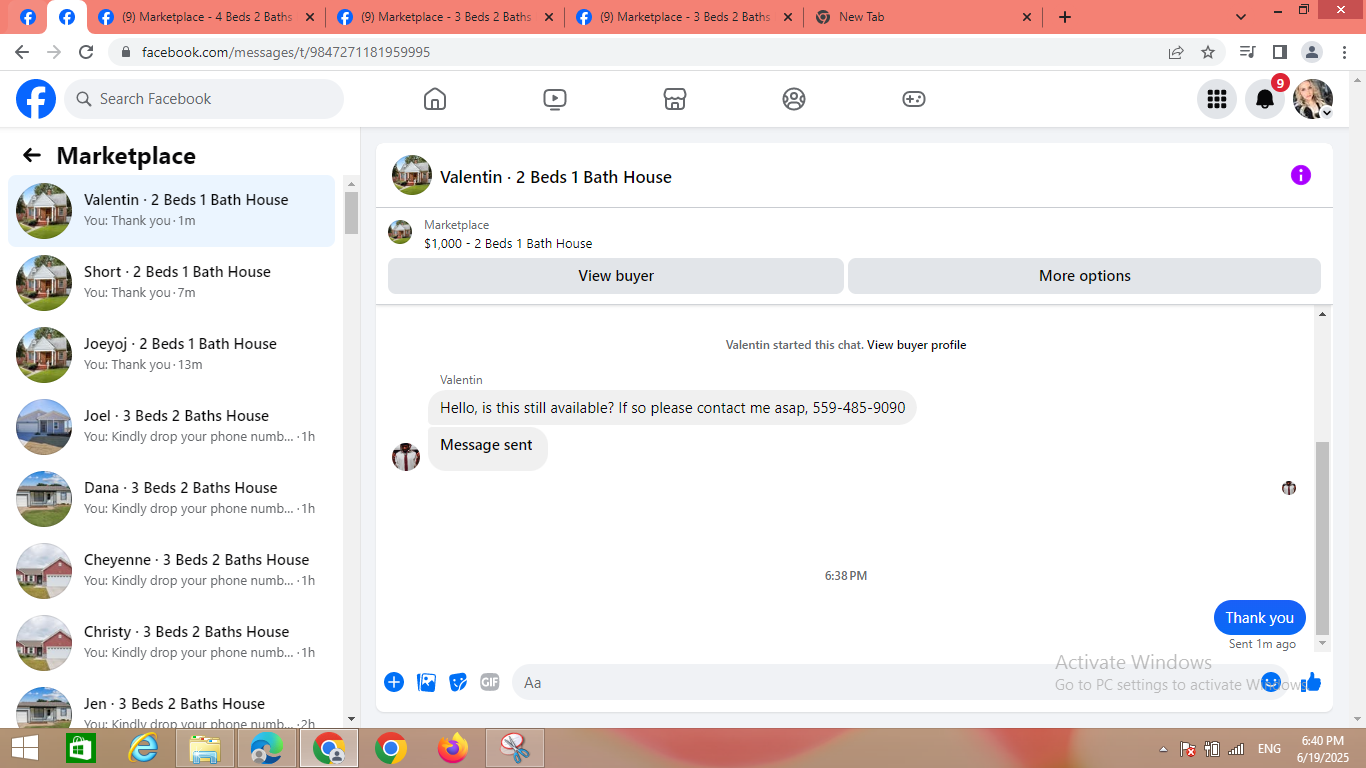Click the chat scroll-up arrow
This screenshot has width=1366, height=768.
pos(1323,315)
